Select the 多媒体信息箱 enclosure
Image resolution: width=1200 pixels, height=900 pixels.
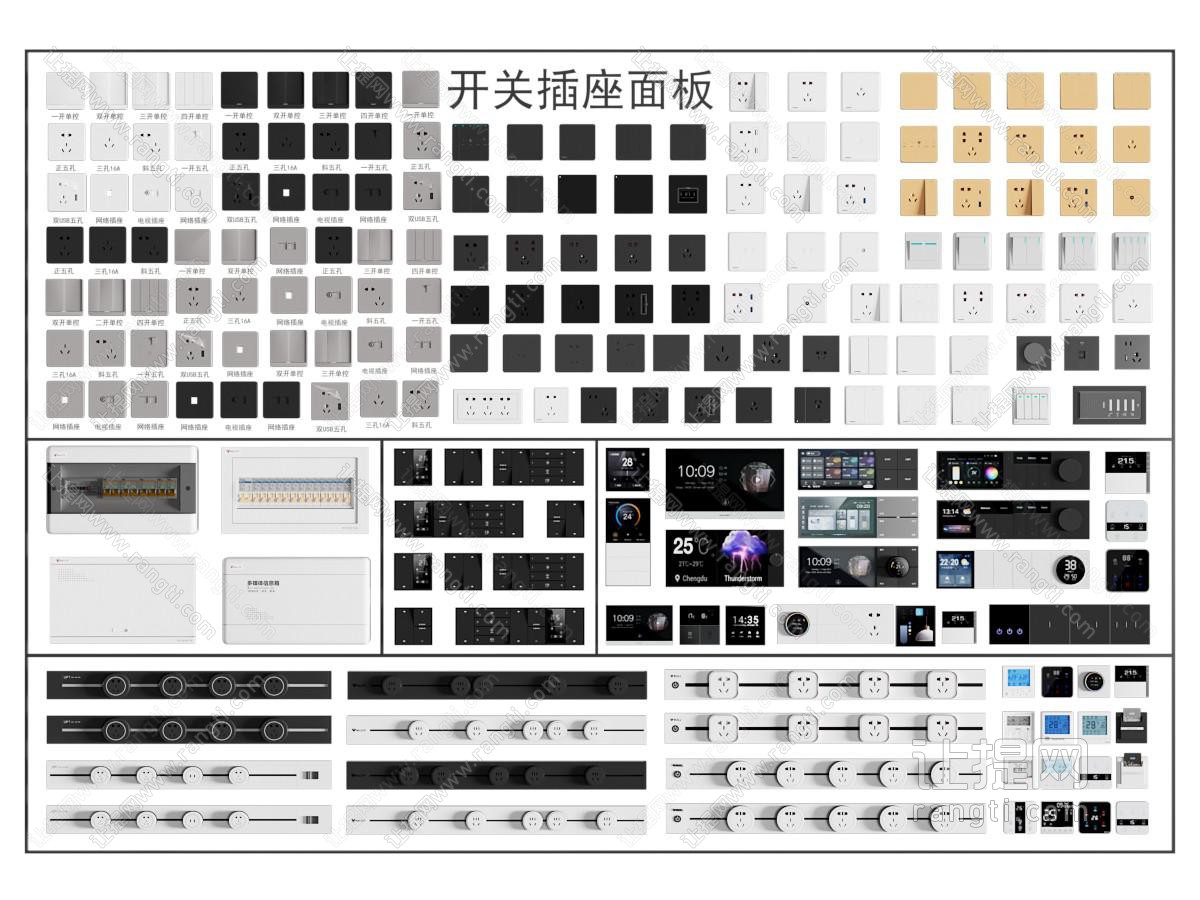point(296,600)
